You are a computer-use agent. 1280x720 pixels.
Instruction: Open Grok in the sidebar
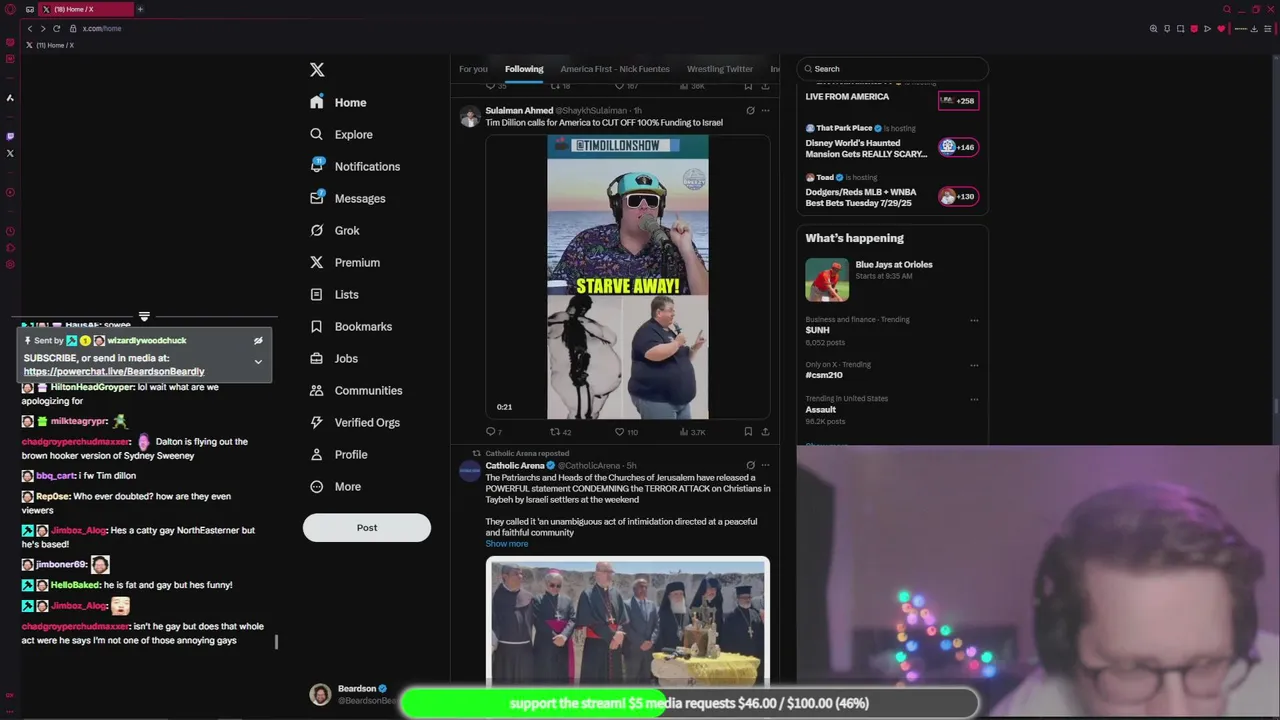(334, 230)
